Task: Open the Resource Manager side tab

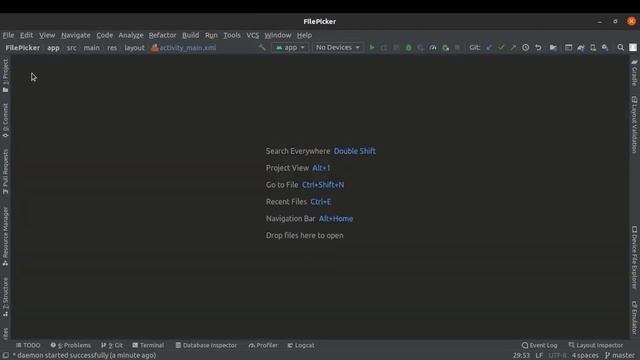Action: pos(5,236)
